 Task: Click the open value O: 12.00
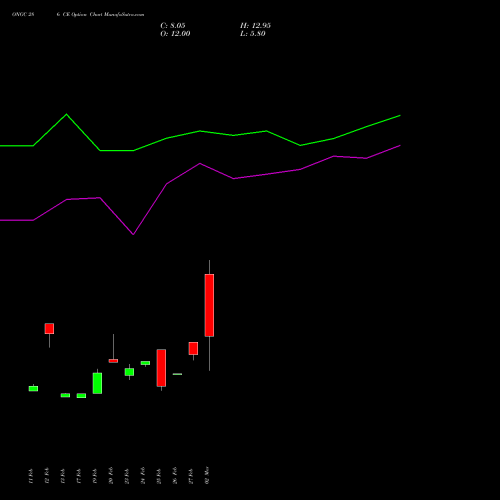[175, 34]
